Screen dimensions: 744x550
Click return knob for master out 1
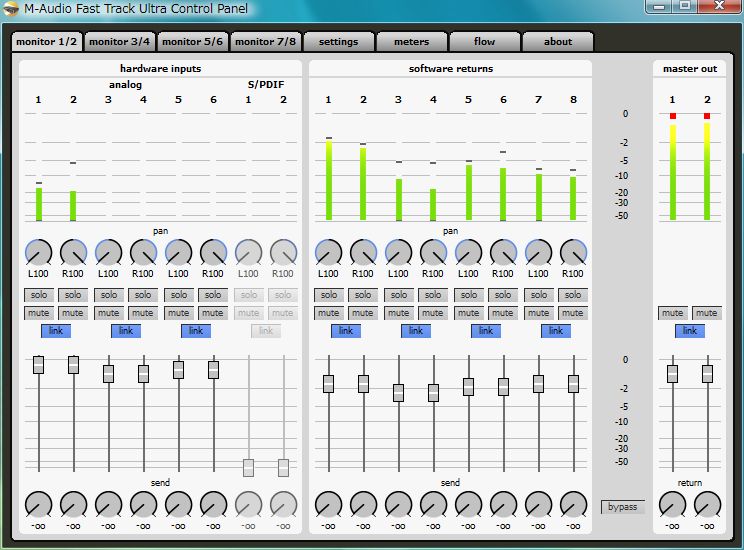coord(672,505)
